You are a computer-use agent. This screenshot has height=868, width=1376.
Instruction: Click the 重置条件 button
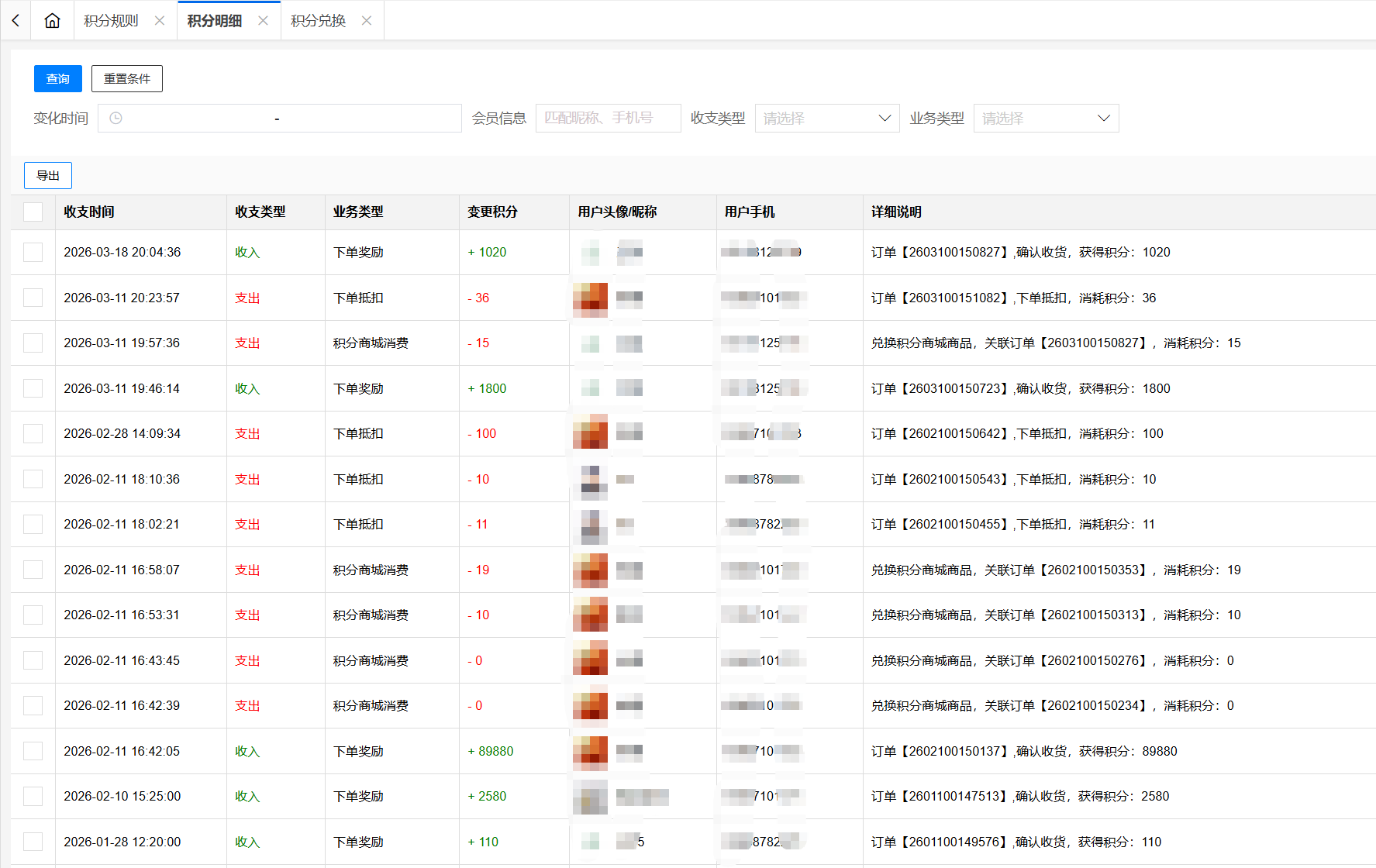[127, 79]
